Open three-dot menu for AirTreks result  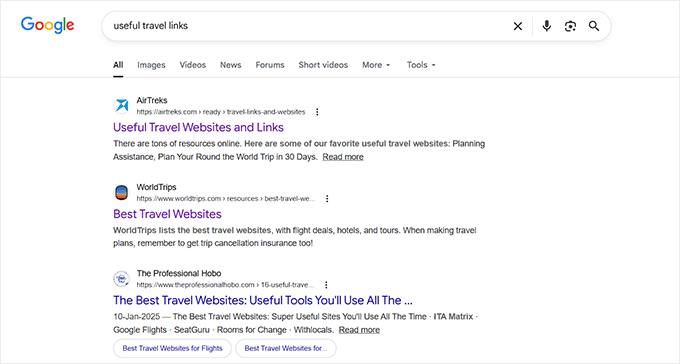(x=317, y=112)
